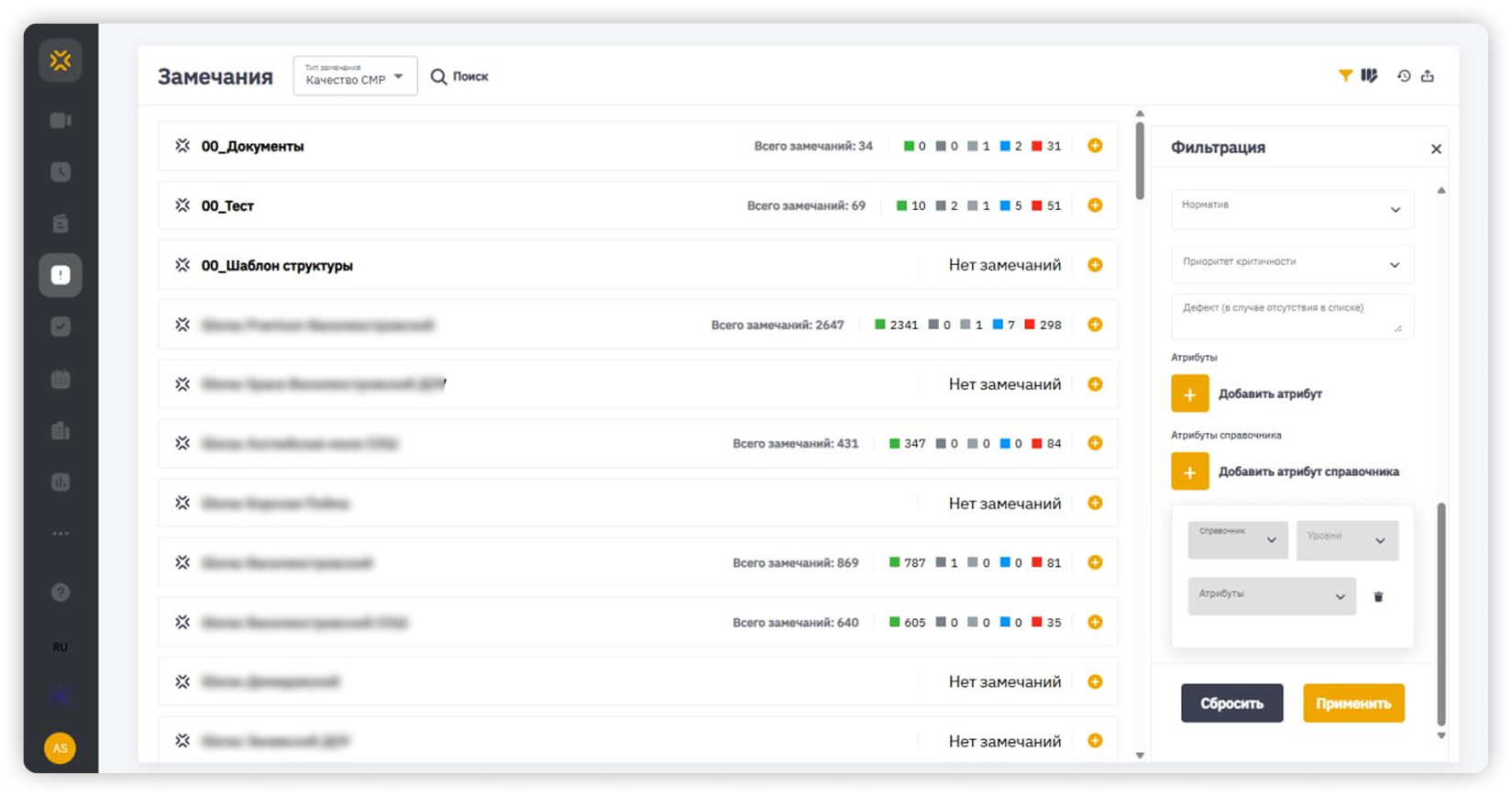Click the AS user avatar
Image resolution: width=1512 pixels, height=797 pixels.
click(x=60, y=747)
